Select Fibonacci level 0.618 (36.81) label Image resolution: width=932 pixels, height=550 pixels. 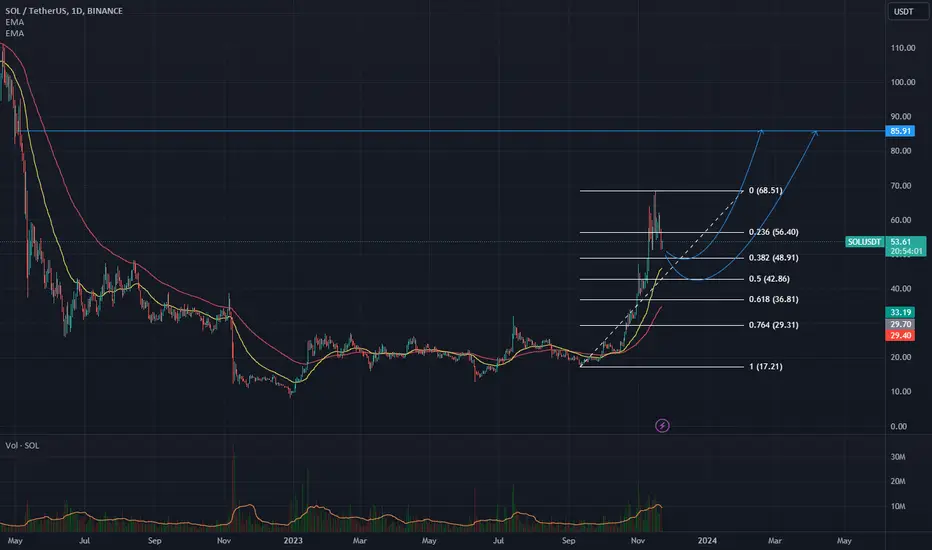point(773,299)
